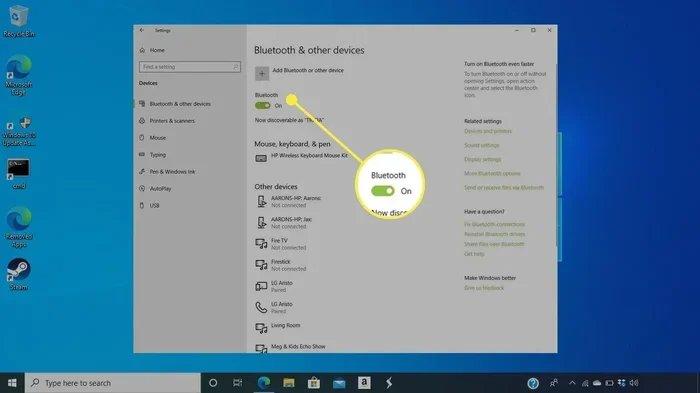This screenshot has width=700, height=393.
Task: Open the Amazon app on taskbar
Action: 364,383
